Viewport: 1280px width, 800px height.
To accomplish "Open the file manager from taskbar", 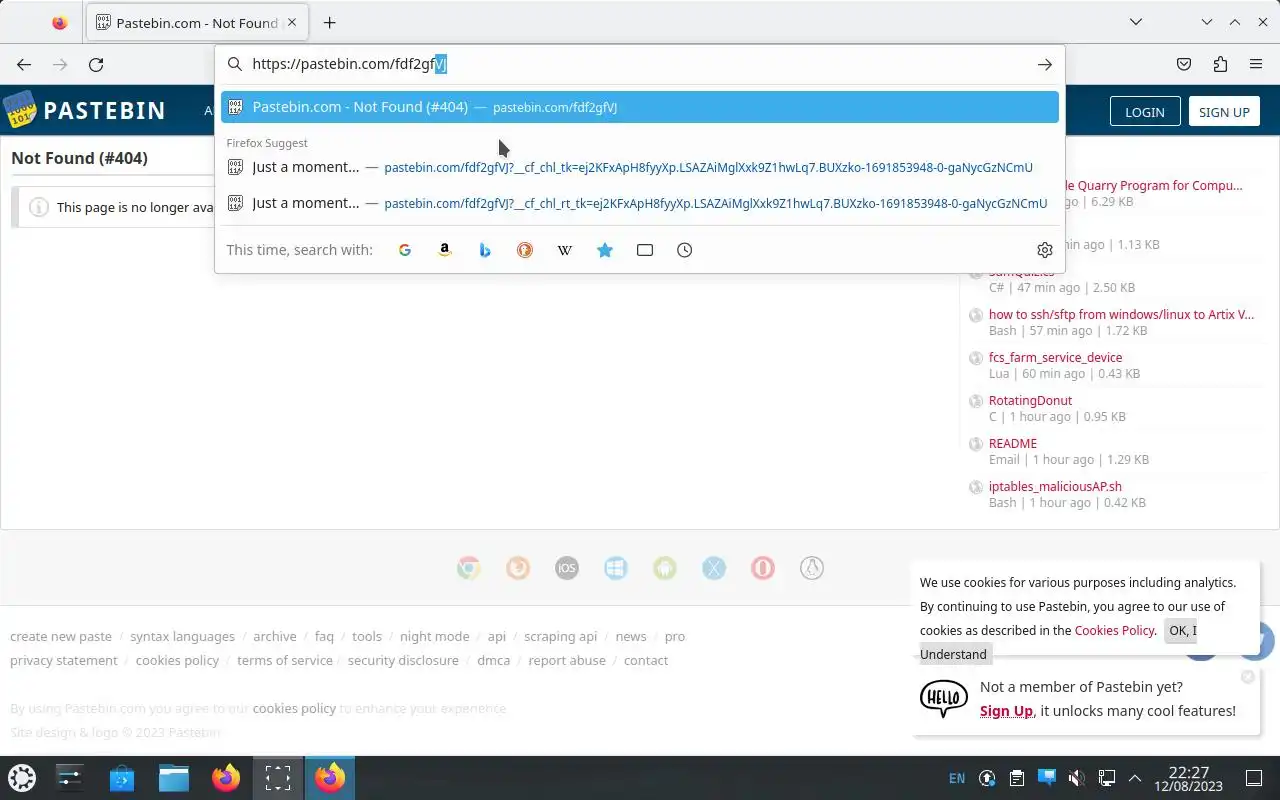I will 174,778.
